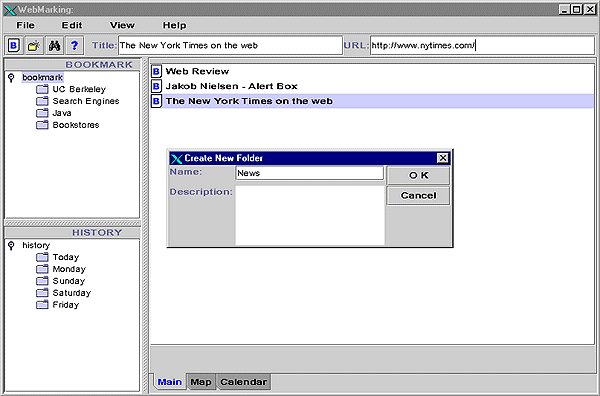Viewport: 600px width, 396px height.
Task: Select the bookmark root label
Action: (x=42, y=78)
